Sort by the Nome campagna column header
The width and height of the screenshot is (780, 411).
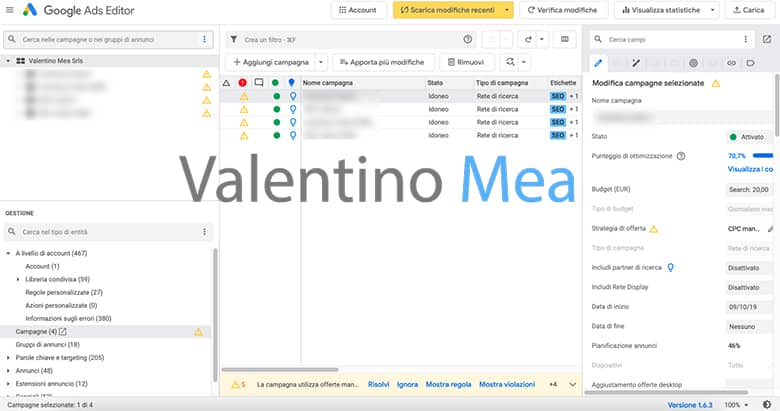[327, 83]
